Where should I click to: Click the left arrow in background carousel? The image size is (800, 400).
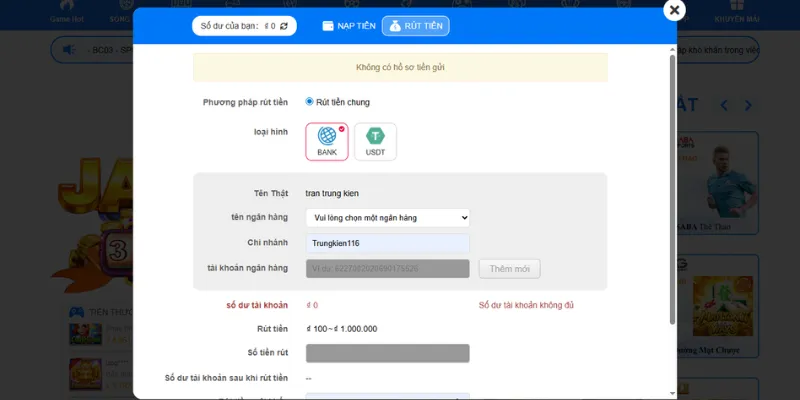(725, 105)
